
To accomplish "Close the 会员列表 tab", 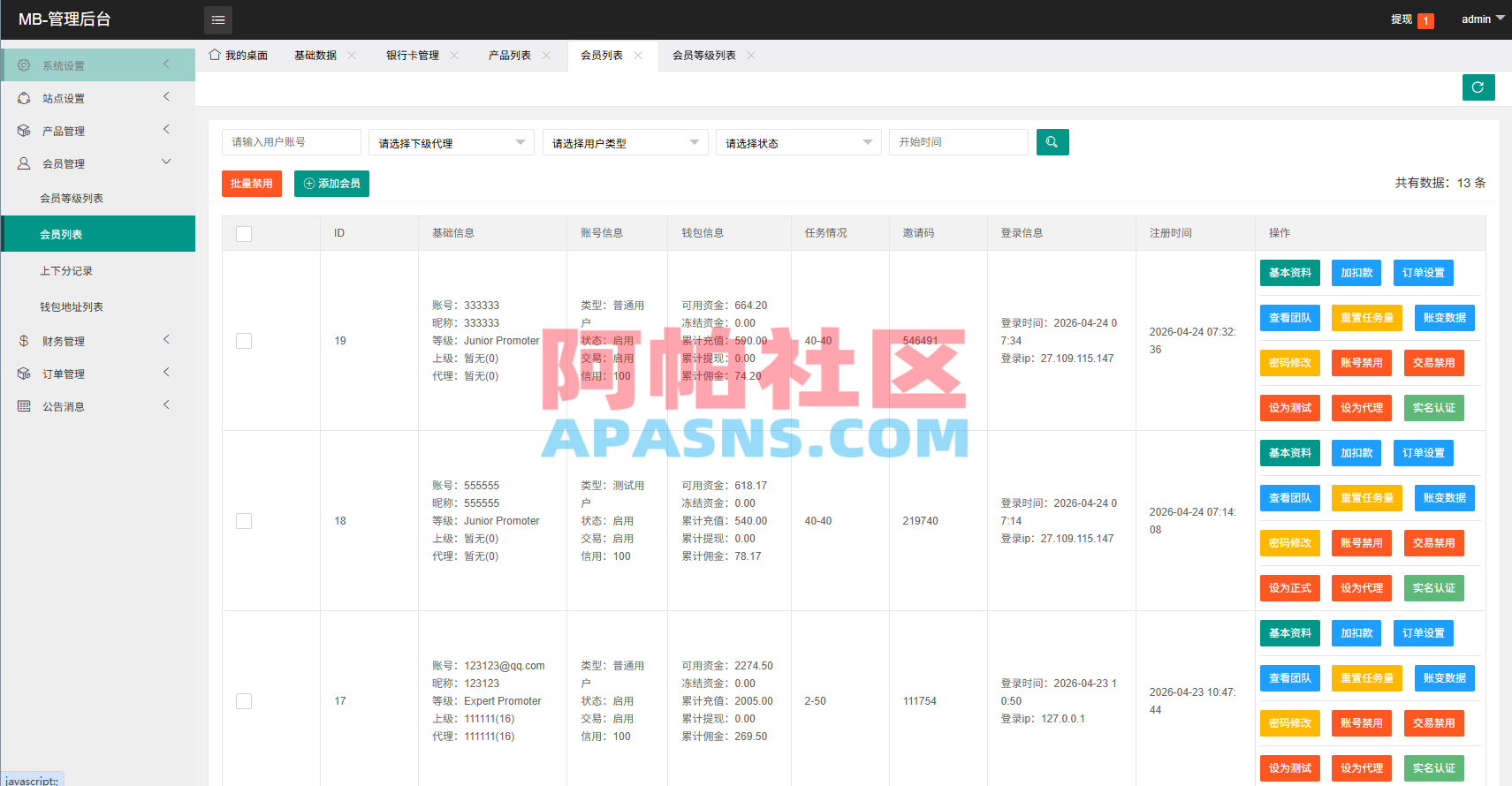I will [638, 55].
